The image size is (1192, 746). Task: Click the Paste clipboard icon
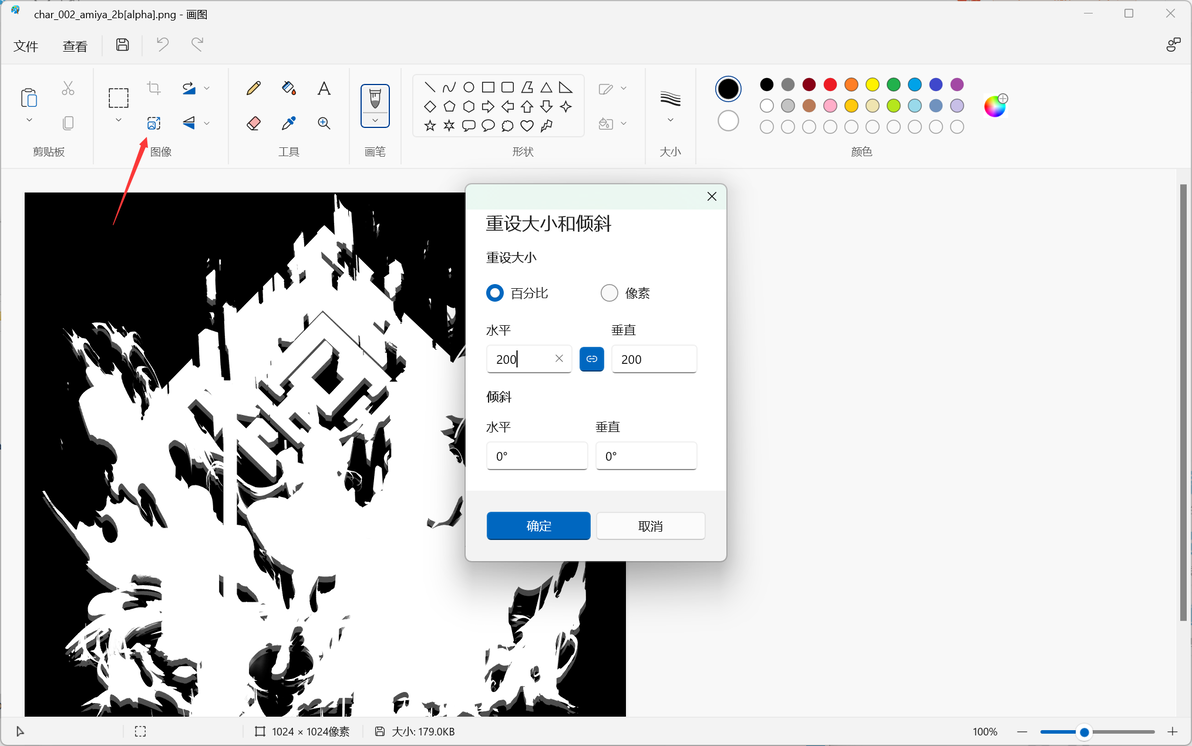[29, 97]
